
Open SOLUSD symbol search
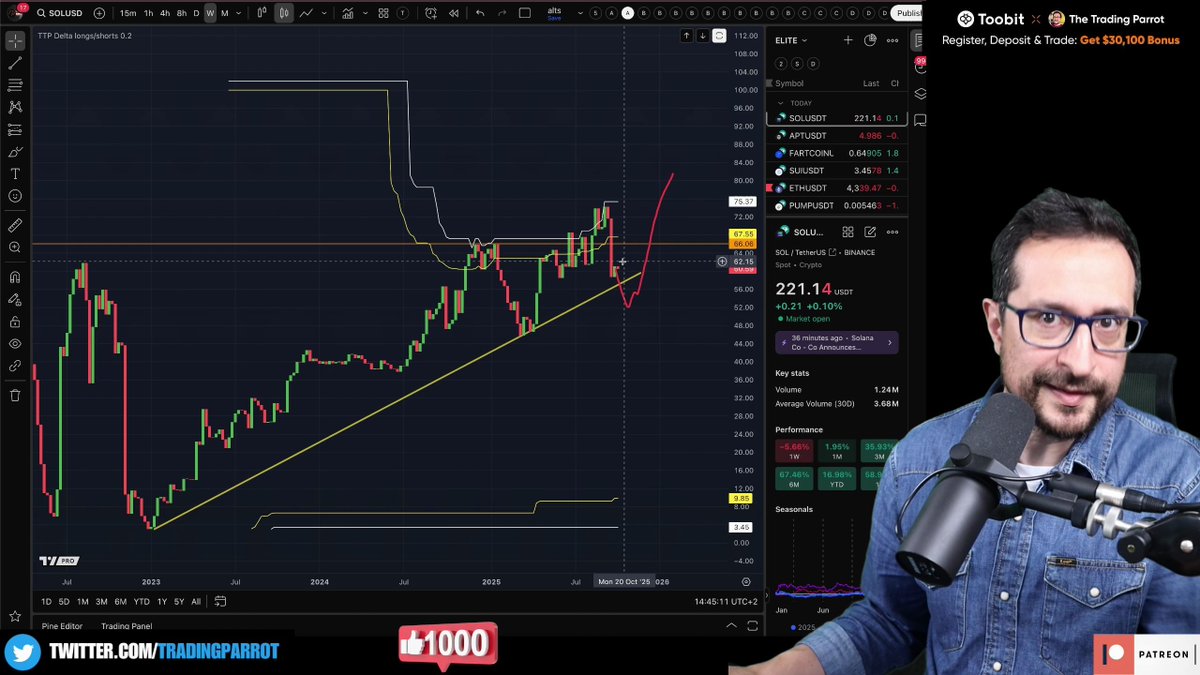(59, 13)
